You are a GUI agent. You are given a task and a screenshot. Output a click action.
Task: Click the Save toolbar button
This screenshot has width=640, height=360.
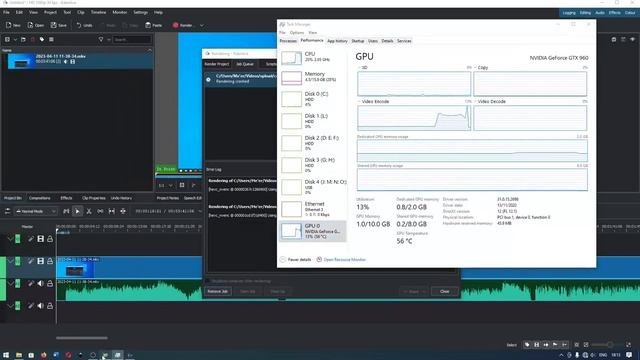(x=59, y=25)
